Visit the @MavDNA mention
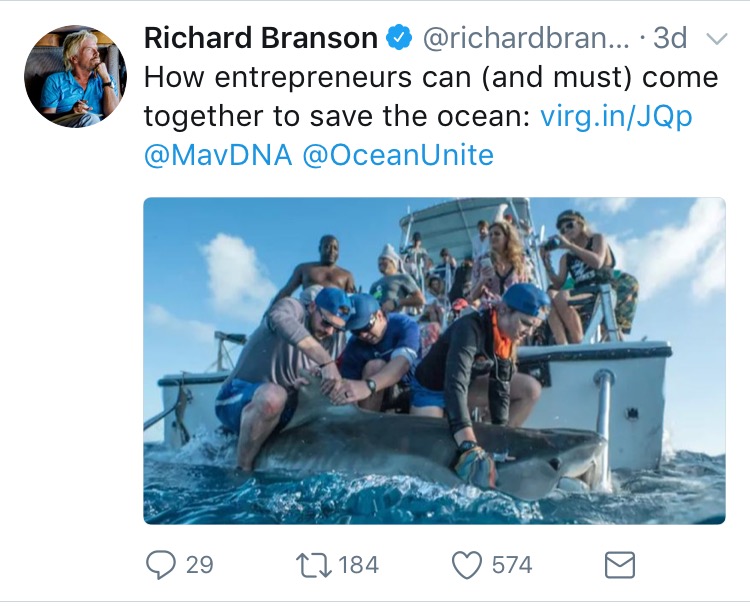 coord(218,155)
